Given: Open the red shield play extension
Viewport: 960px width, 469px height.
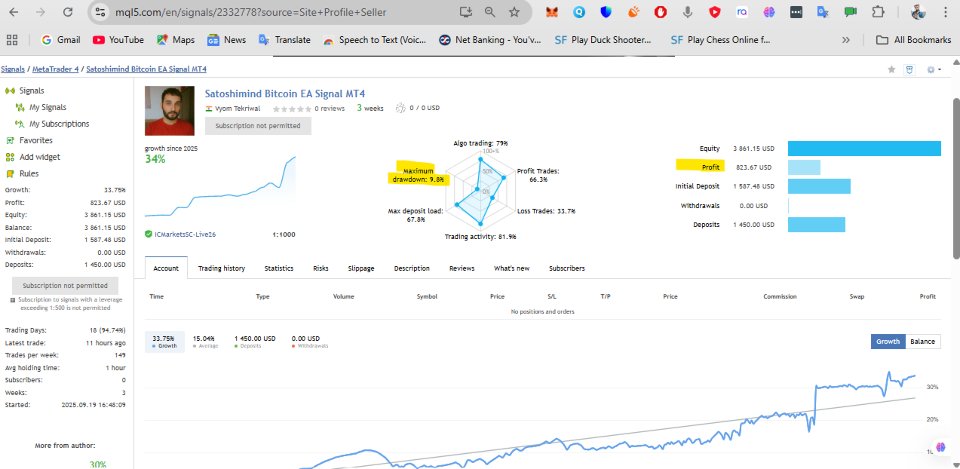Looking at the screenshot, I should pyautogui.click(x=714, y=12).
